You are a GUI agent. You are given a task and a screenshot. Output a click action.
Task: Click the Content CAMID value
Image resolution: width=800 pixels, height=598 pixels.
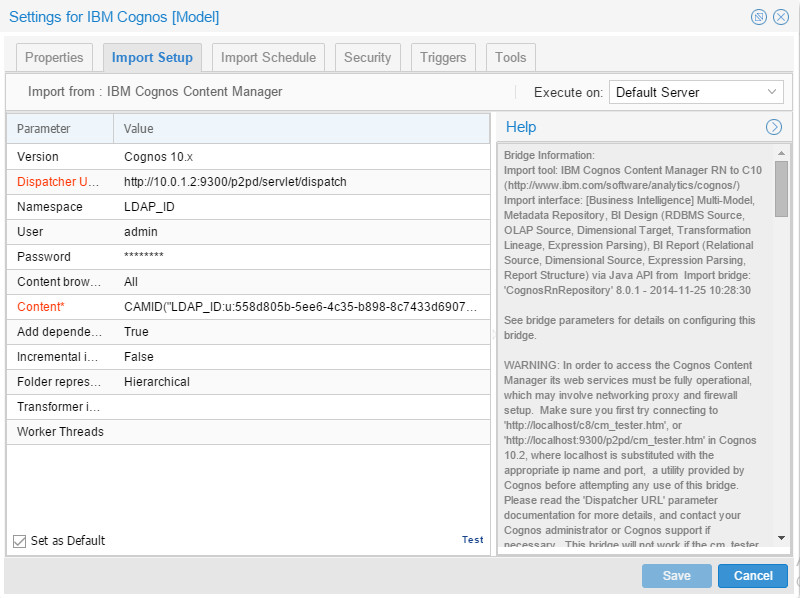302,307
